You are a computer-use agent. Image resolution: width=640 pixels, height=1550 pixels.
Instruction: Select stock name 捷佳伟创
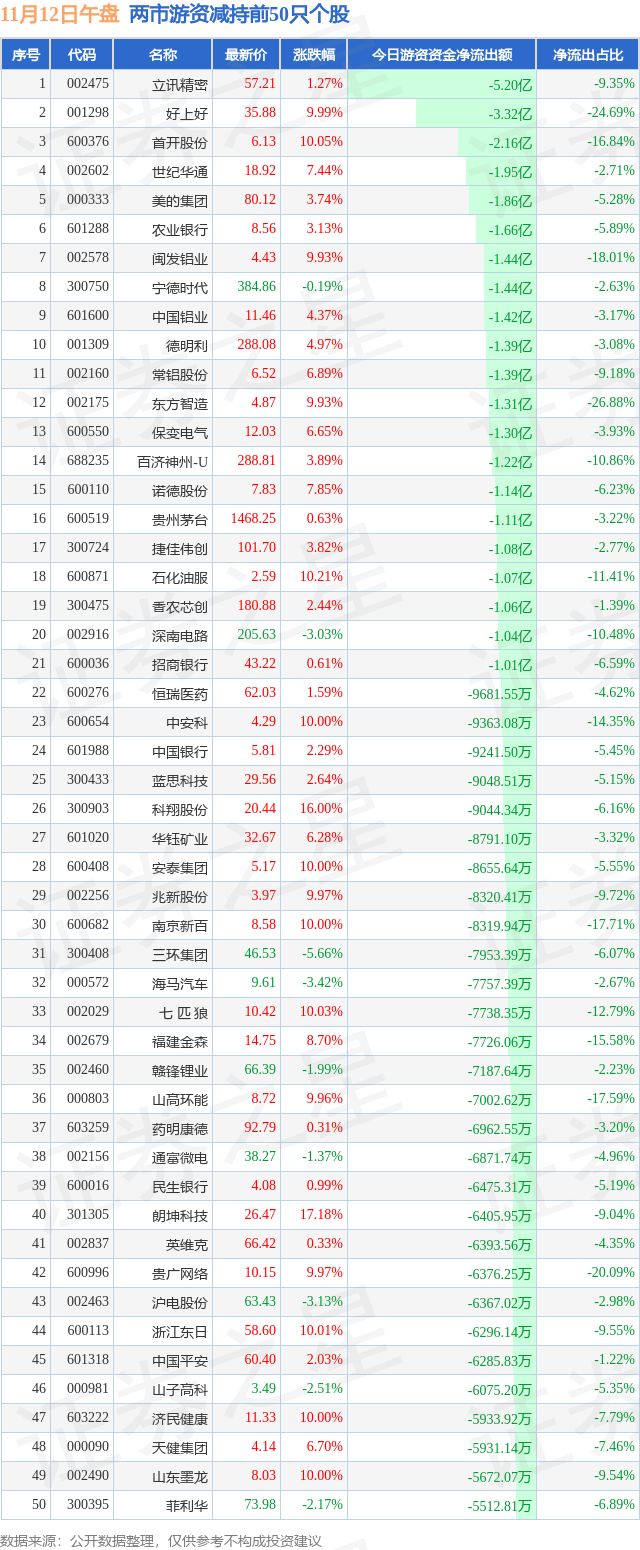[180, 549]
